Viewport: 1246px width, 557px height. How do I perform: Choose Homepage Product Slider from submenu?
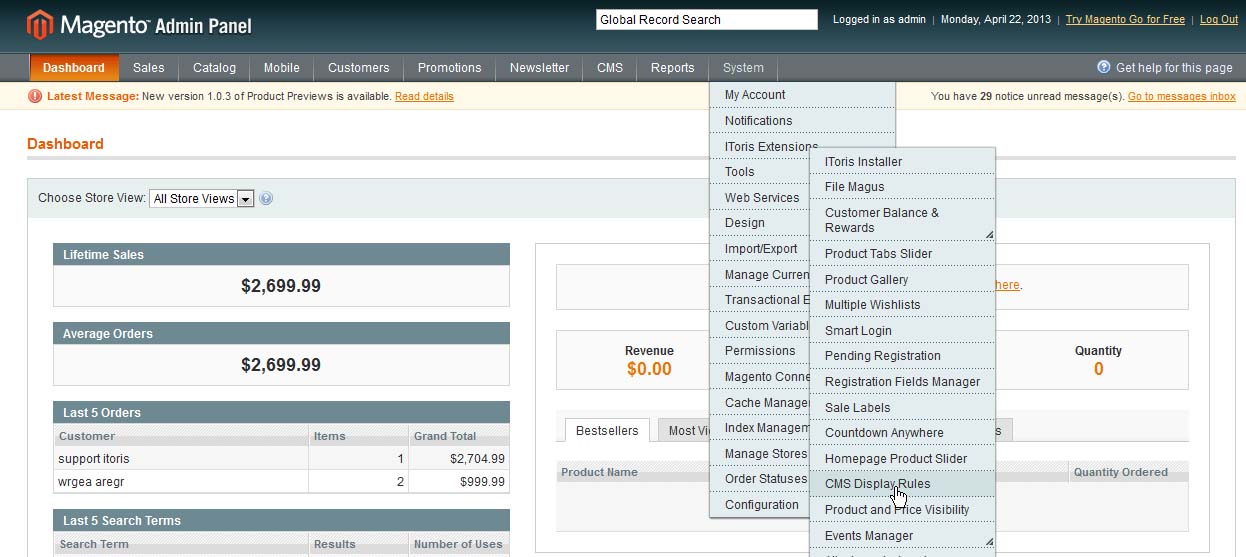[x=902, y=459]
